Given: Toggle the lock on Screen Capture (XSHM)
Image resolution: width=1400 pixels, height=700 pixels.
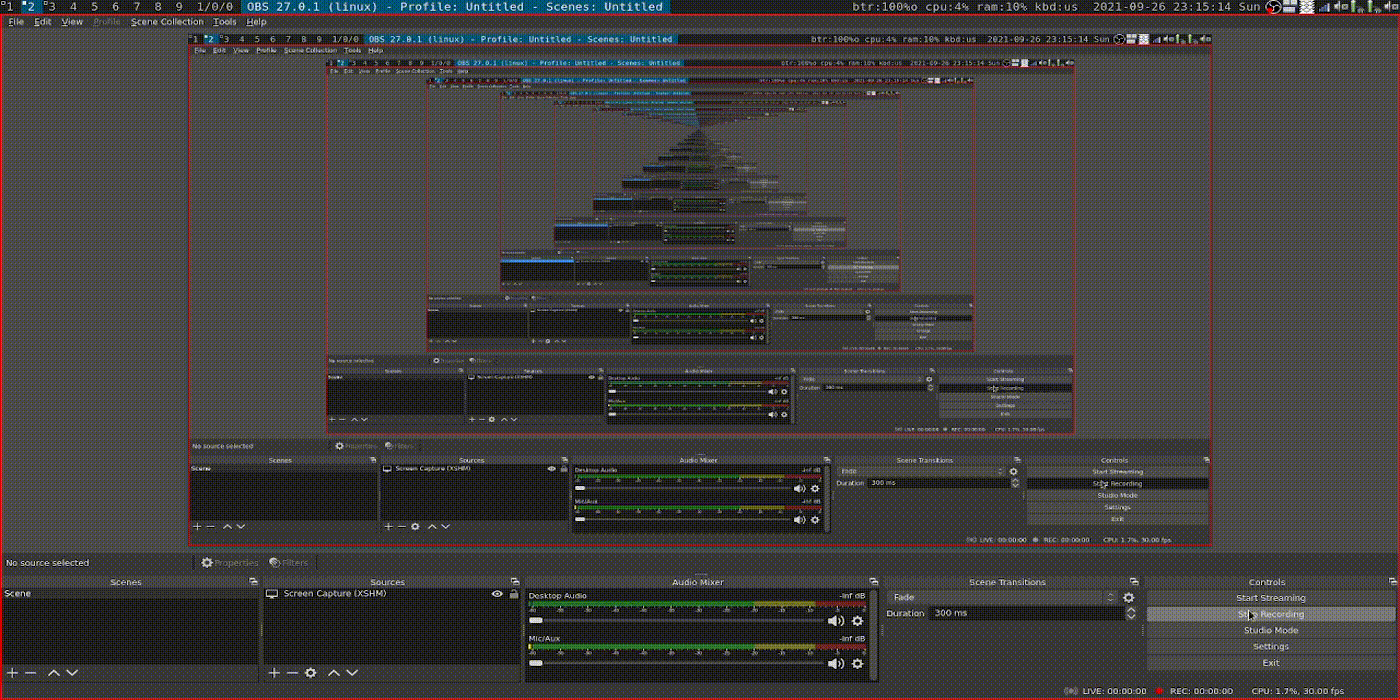Looking at the screenshot, I should [514, 594].
